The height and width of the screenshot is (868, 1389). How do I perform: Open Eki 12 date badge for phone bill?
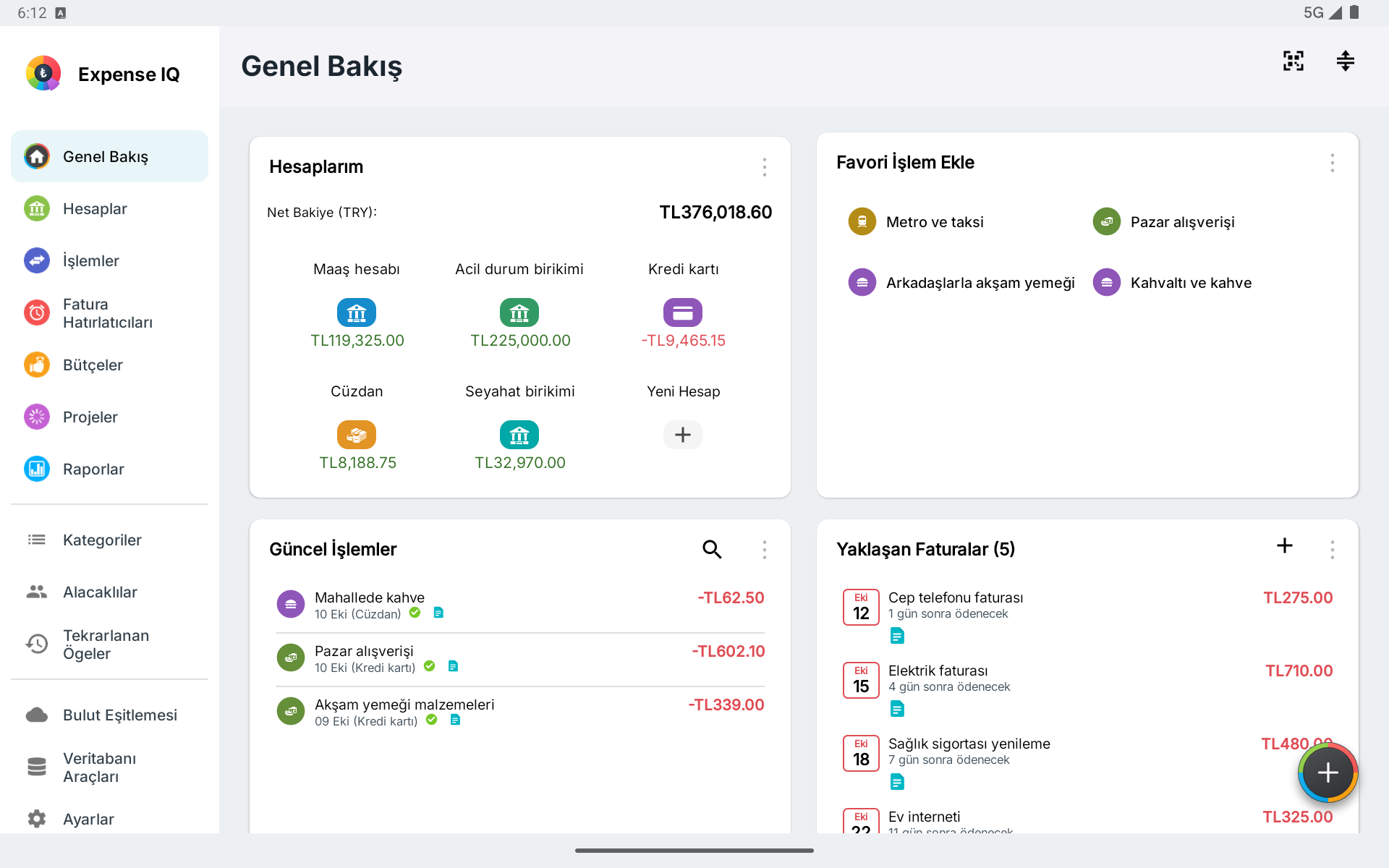click(x=861, y=607)
